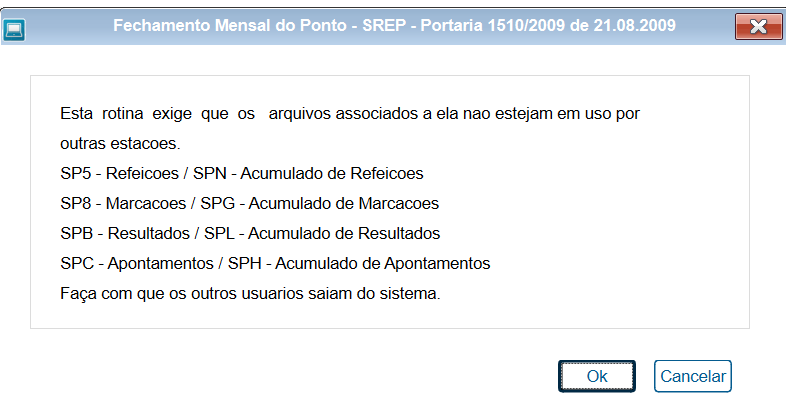Screen dimensions: 786x420
Task: Click the 'SPB - Resultados' text
Action: (125, 234)
